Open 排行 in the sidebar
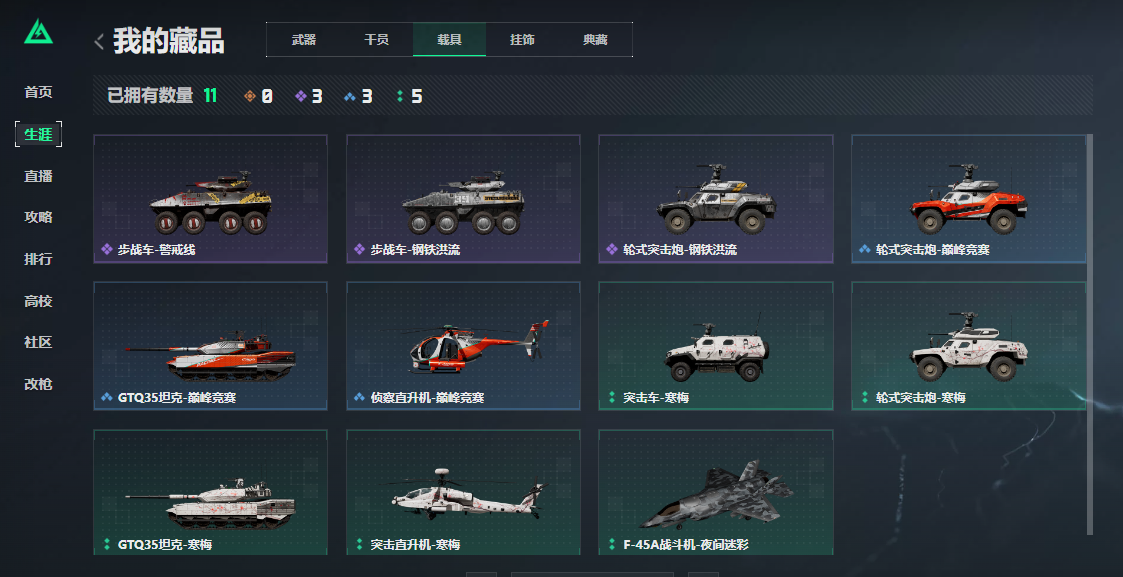This screenshot has width=1123, height=577. click(38, 259)
